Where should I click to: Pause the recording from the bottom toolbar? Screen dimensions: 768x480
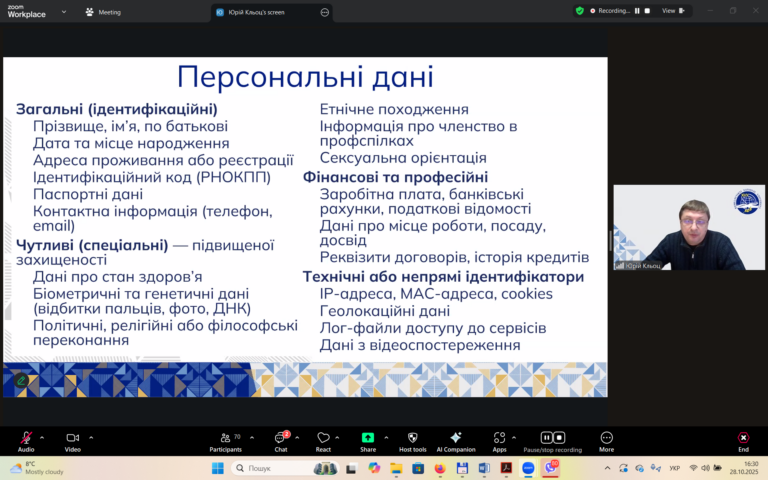pos(546,438)
